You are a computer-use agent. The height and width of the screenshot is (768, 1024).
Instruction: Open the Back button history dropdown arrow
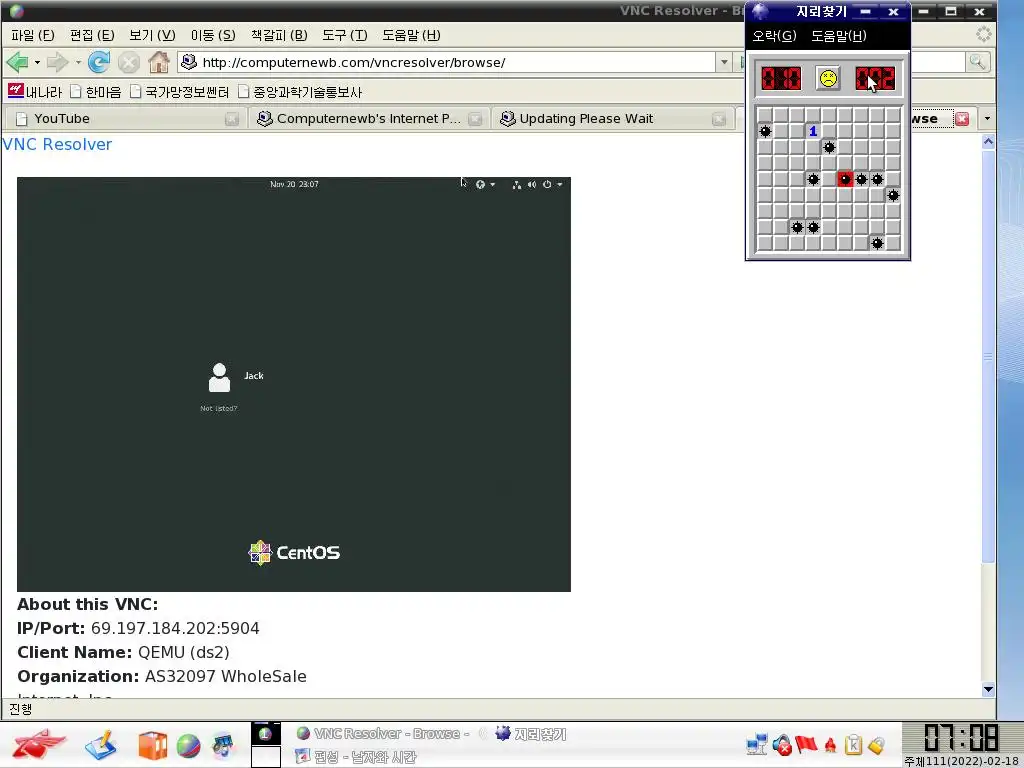pyautogui.click(x=37, y=63)
